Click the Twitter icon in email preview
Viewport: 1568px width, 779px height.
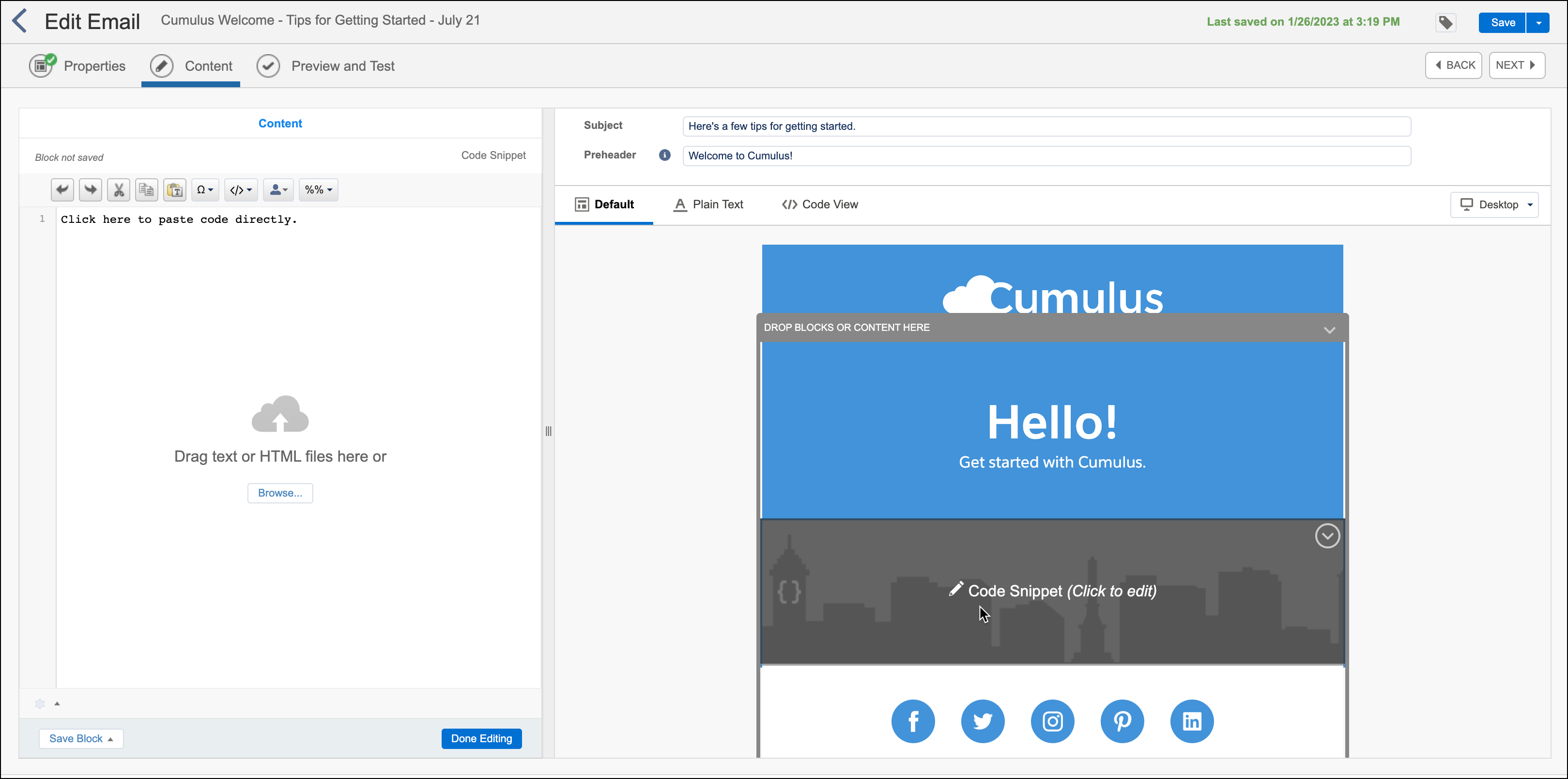click(x=983, y=721)
